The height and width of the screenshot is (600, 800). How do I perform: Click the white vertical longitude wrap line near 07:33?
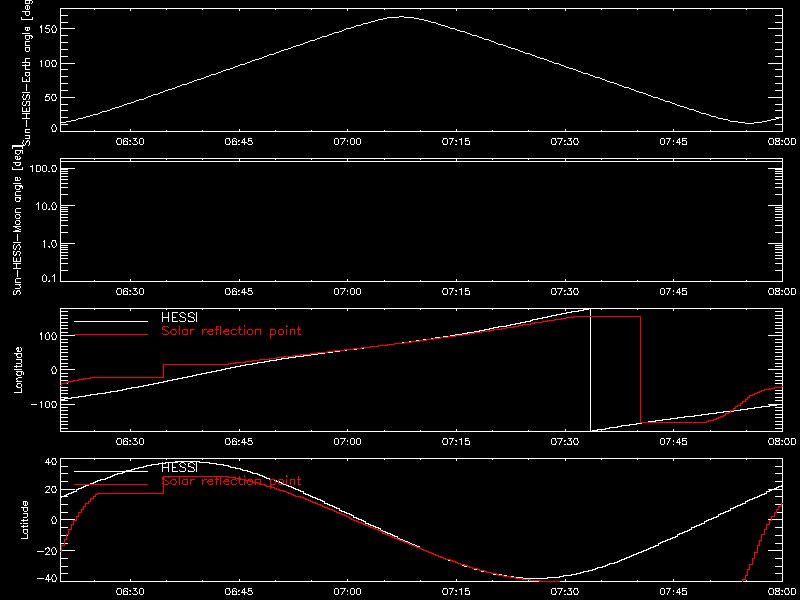(590, 370)
